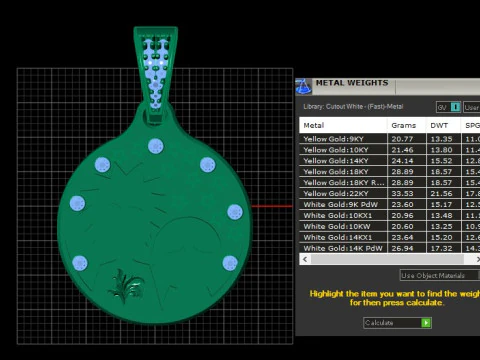Click the 17.32 DWT value
Screen dimensions: 480x360
click(441, 248)
